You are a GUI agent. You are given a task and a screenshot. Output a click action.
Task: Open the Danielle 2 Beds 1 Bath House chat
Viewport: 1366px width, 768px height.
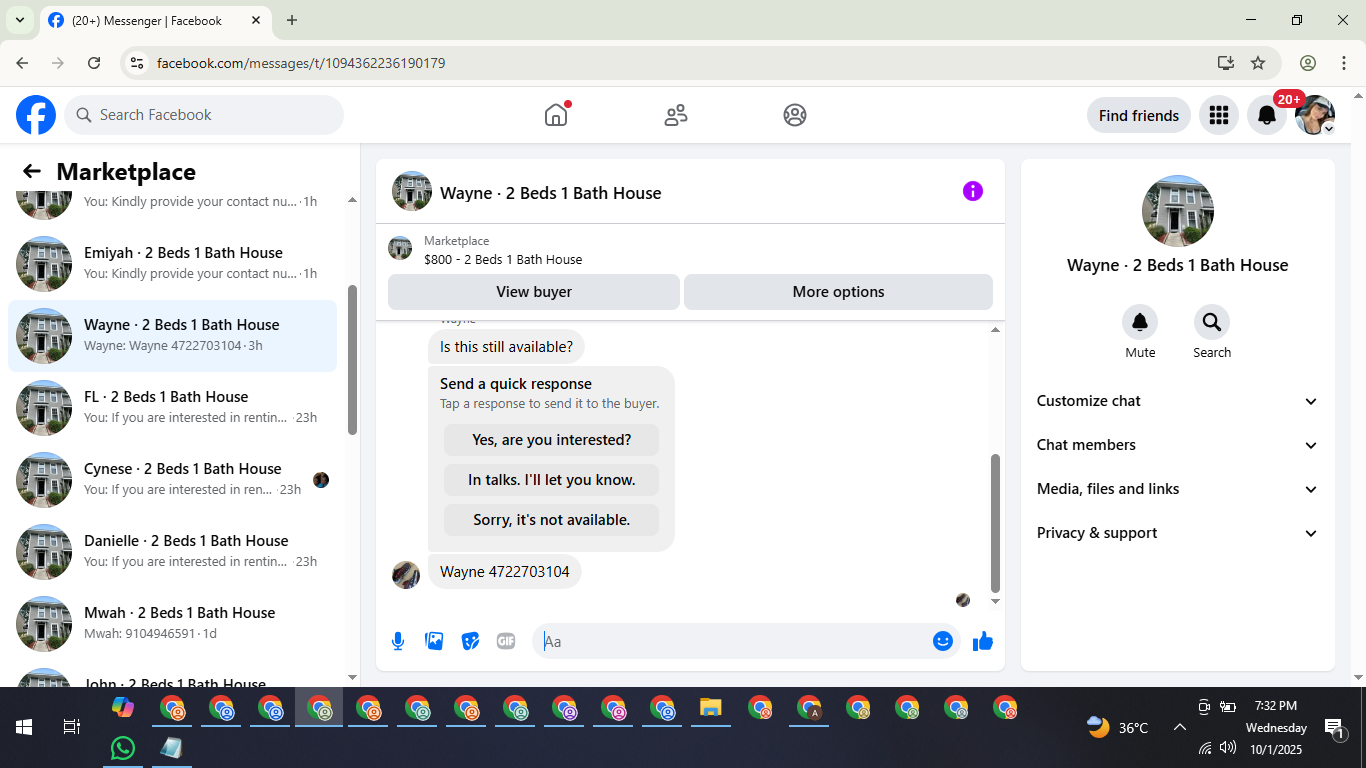pyautogui.click(x=172, y=552)
